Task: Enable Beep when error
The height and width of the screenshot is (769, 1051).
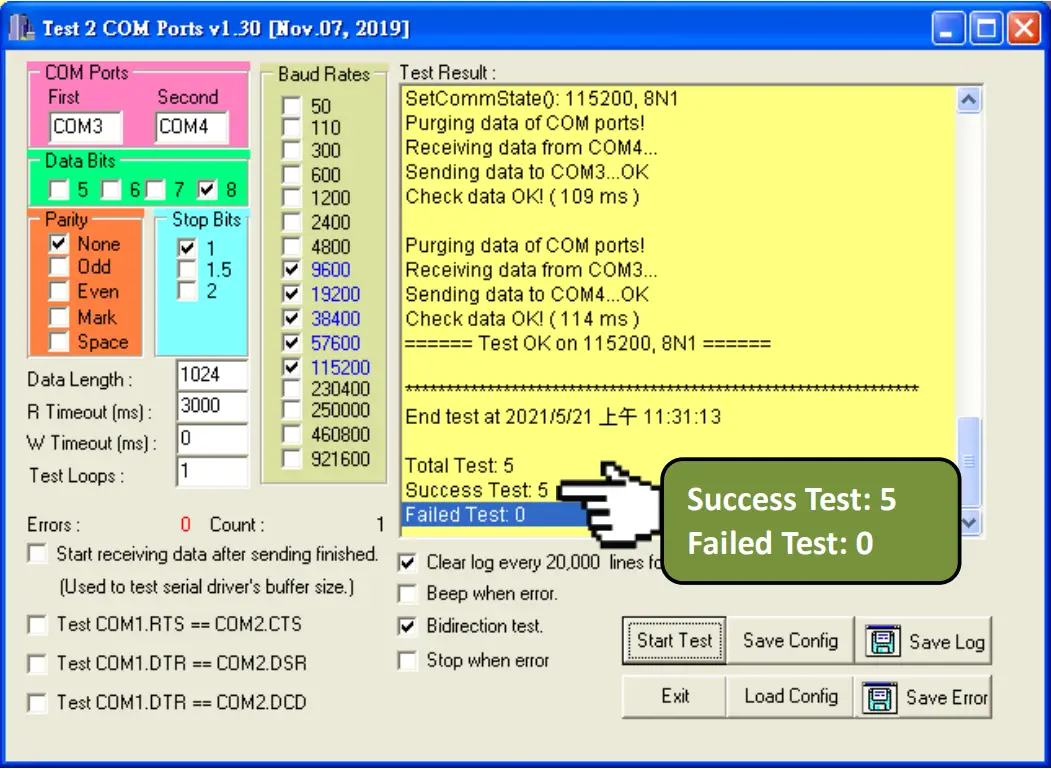Action: click(407, 595)
